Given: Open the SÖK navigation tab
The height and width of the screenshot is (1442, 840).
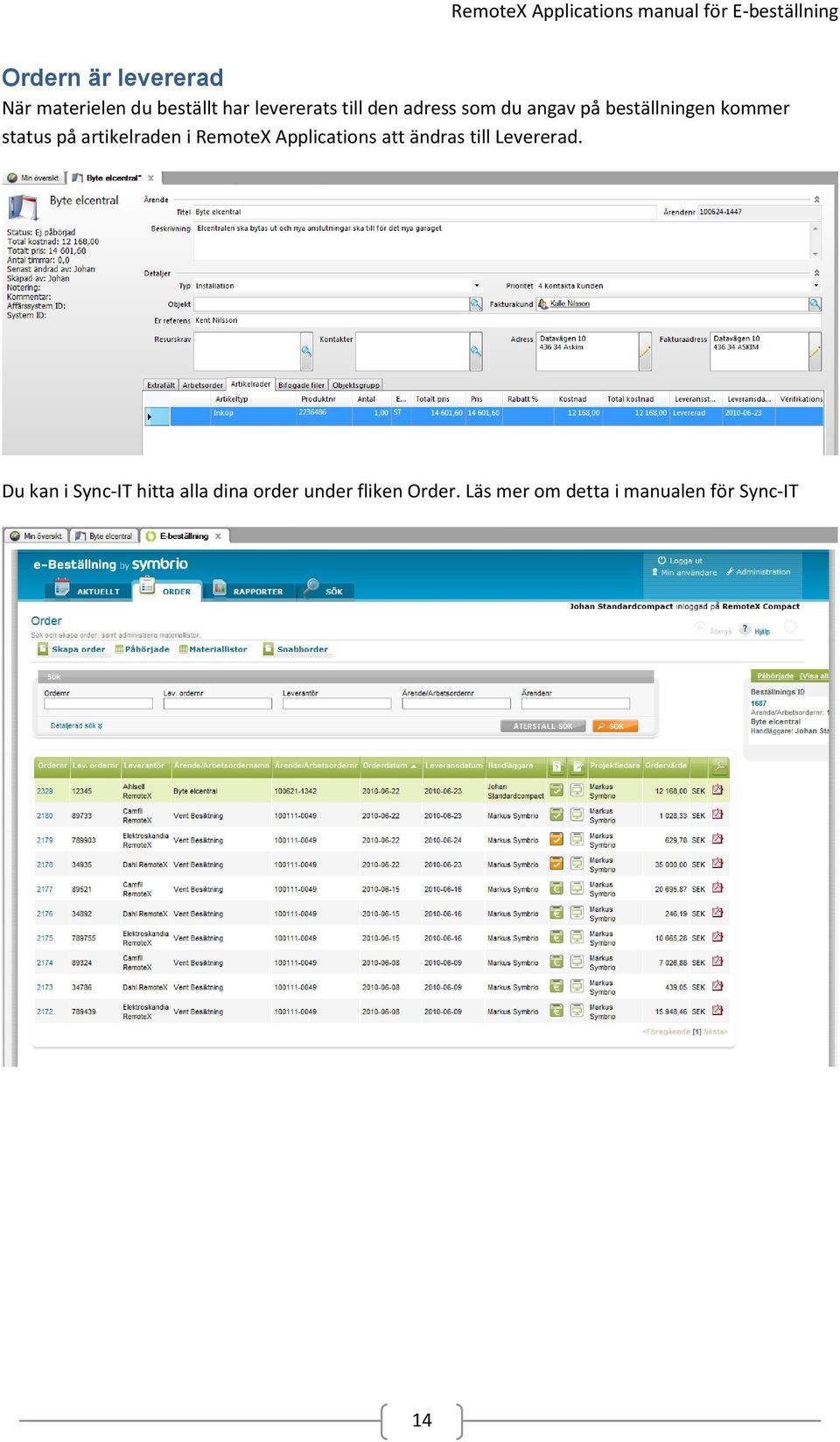Looking at the screenshot, I should 324,591.
